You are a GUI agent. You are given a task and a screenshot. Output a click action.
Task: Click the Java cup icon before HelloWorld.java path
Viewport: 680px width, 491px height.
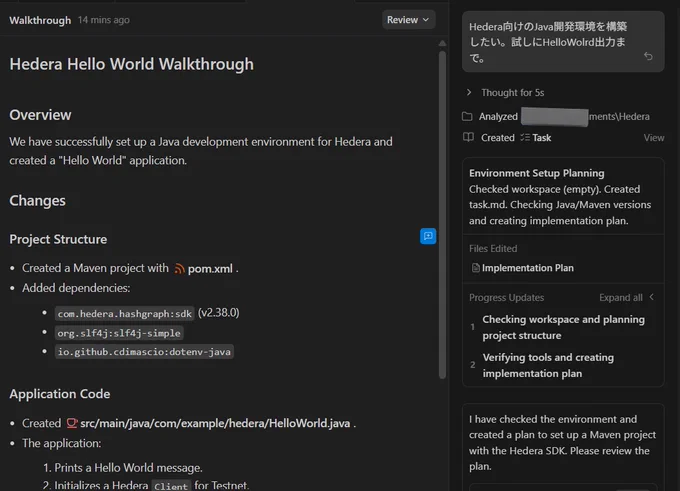(x=72, y=423)
